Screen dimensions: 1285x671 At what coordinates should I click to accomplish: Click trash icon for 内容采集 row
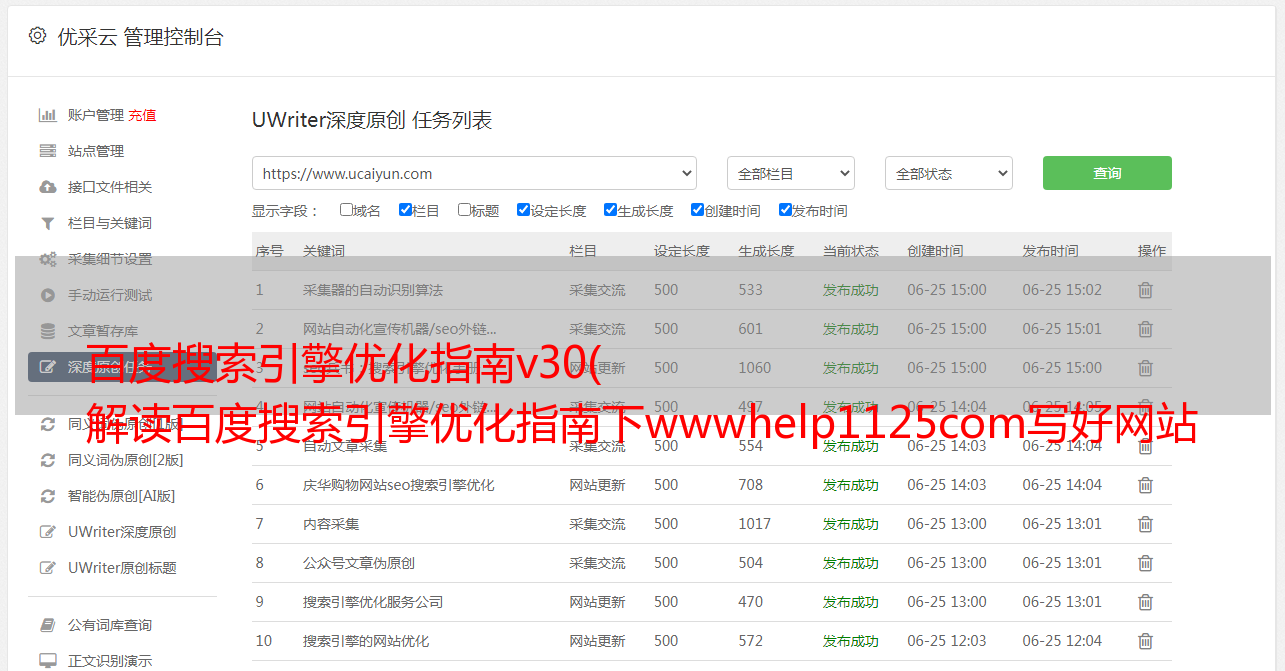[1145, 524]
